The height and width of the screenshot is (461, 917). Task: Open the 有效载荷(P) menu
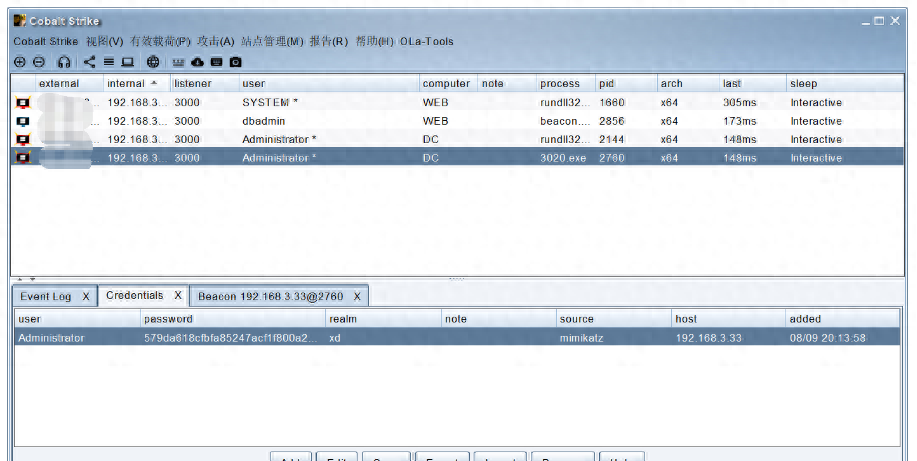pos(160,42)
